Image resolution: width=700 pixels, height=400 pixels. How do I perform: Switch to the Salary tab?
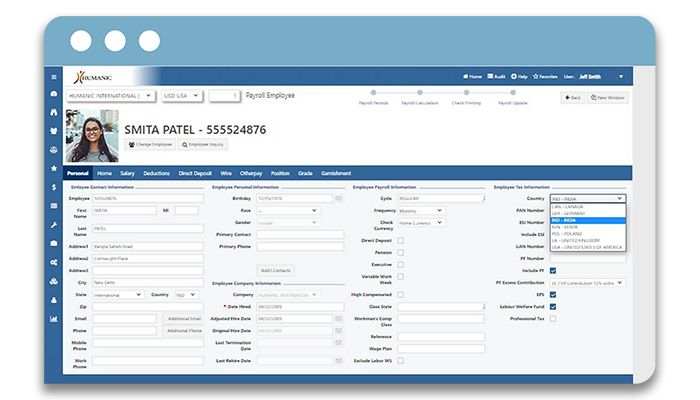[x=128, y=173]
